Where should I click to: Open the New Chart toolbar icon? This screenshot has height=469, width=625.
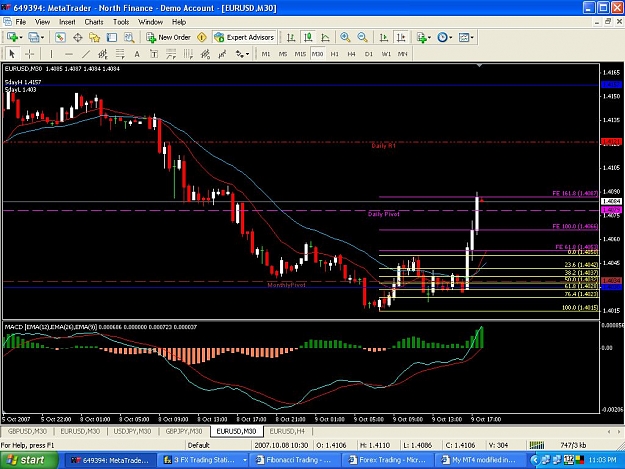click(x=12, y=37)
